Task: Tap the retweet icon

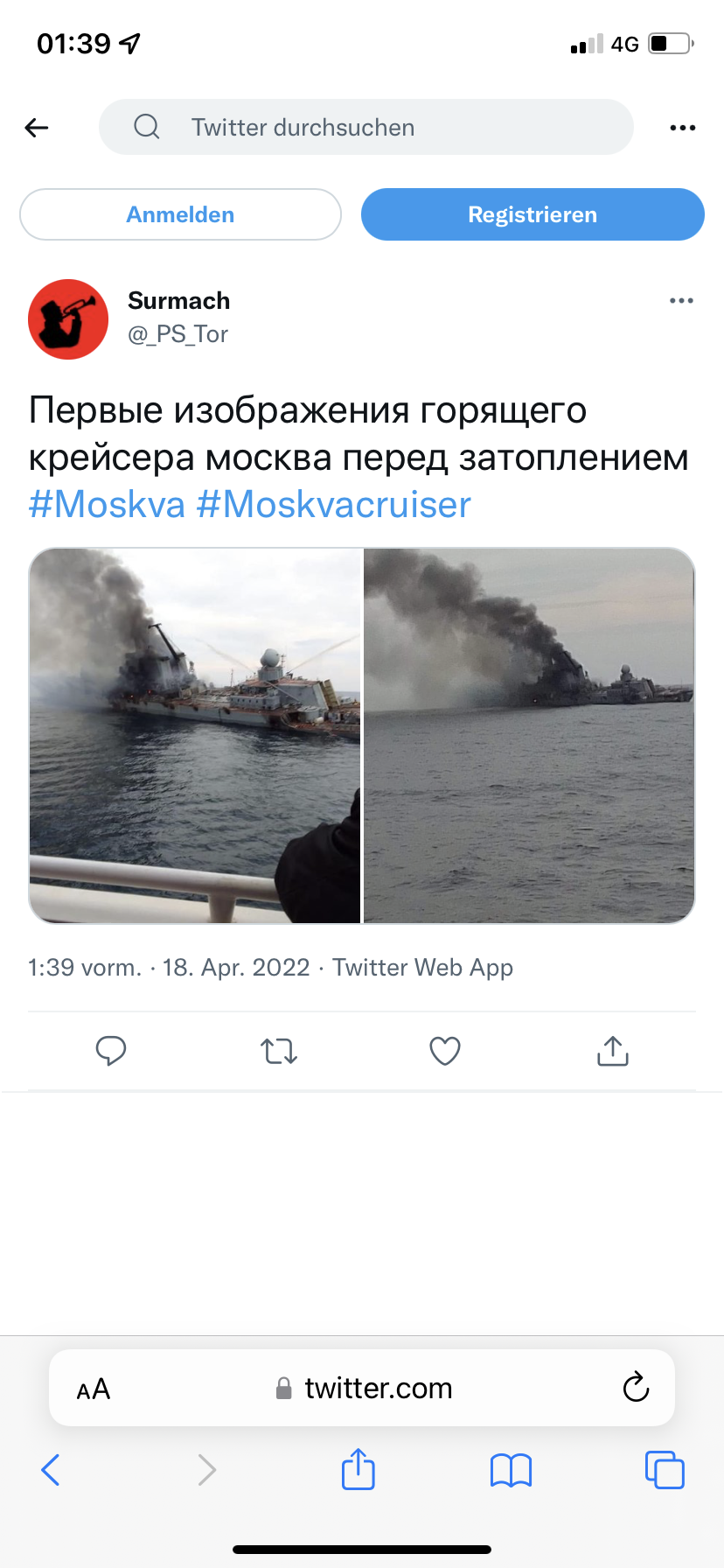Action: 279,1050
